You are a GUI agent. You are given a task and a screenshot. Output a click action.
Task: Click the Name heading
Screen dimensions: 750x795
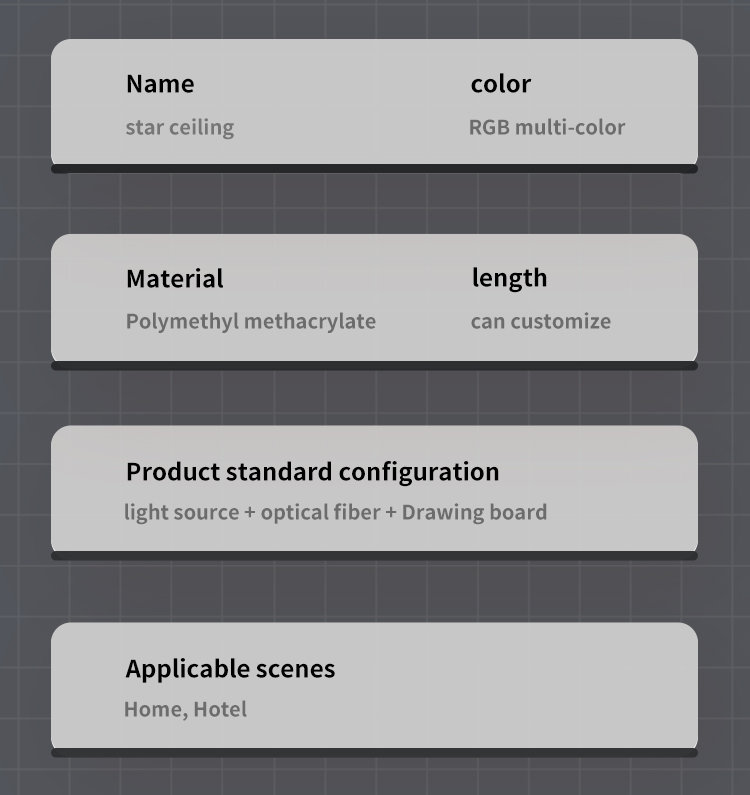pyautogui.click(x=160, y=84)
